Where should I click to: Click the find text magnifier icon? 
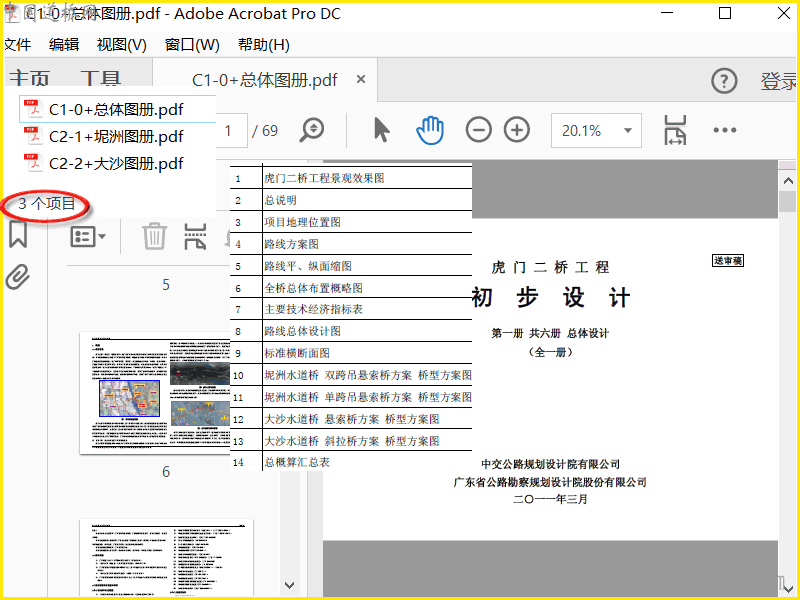point(312,130)
